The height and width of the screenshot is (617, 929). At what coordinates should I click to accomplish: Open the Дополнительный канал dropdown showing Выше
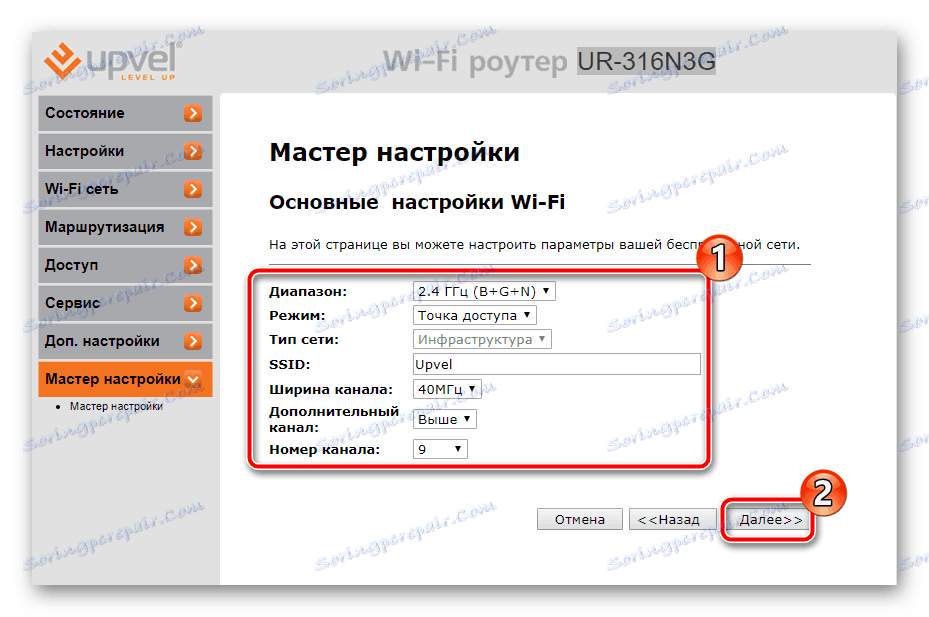pyautogui.click(x=444, y=420)
